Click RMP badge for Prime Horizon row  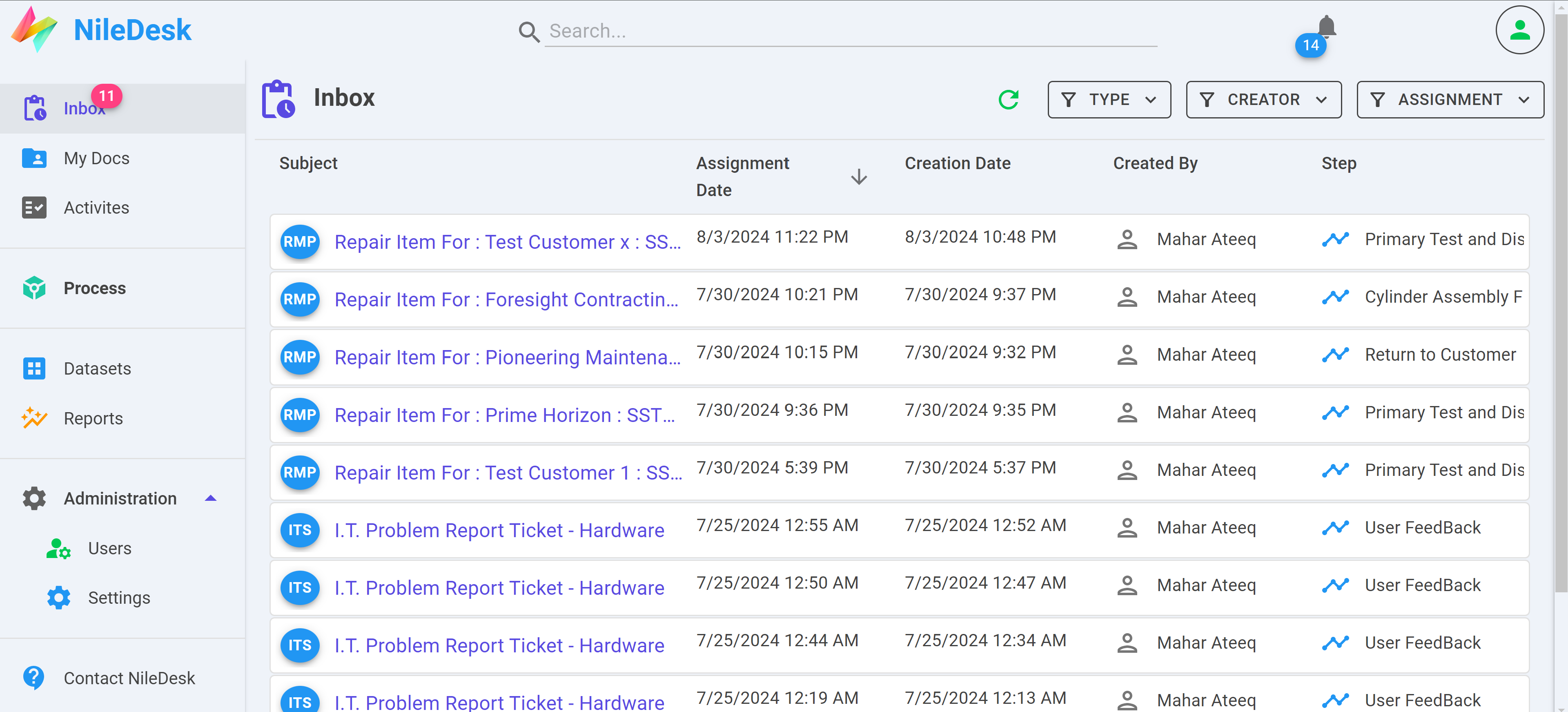299,415
